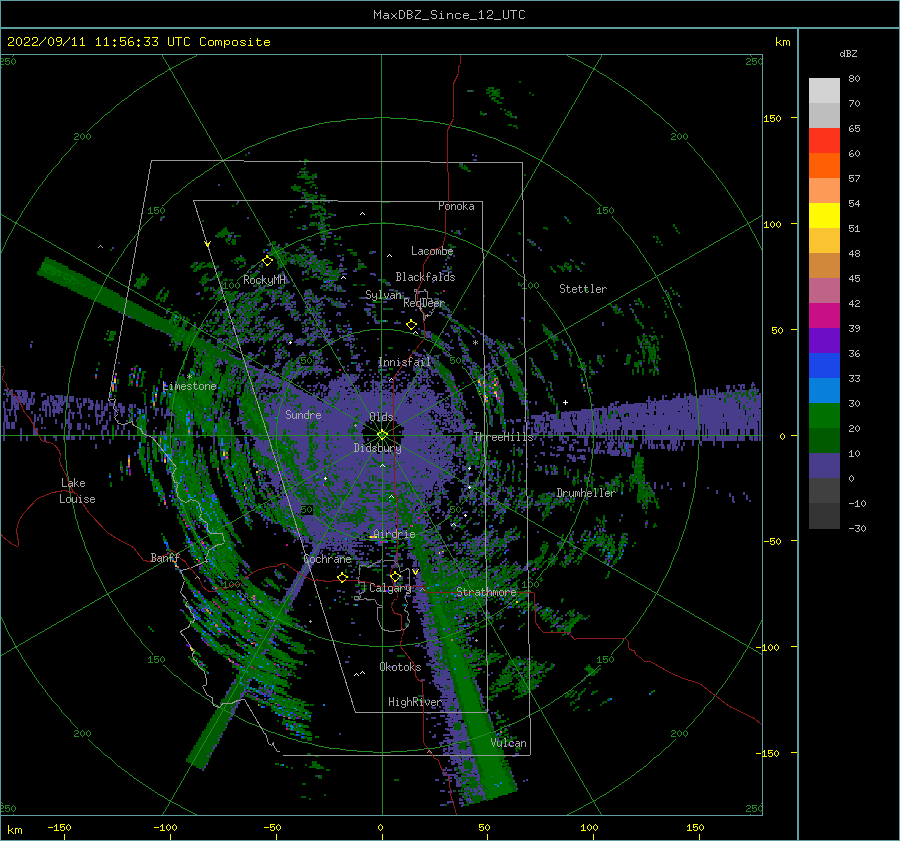Click the Ponoka city label
900x841 pixels.
pyautogui.click(x=456, y=206)
